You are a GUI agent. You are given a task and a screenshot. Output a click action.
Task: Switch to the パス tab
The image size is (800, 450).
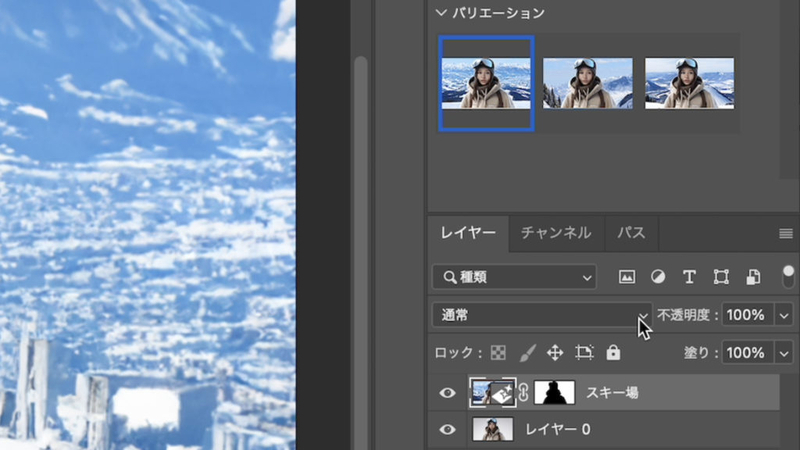[632, 233]
